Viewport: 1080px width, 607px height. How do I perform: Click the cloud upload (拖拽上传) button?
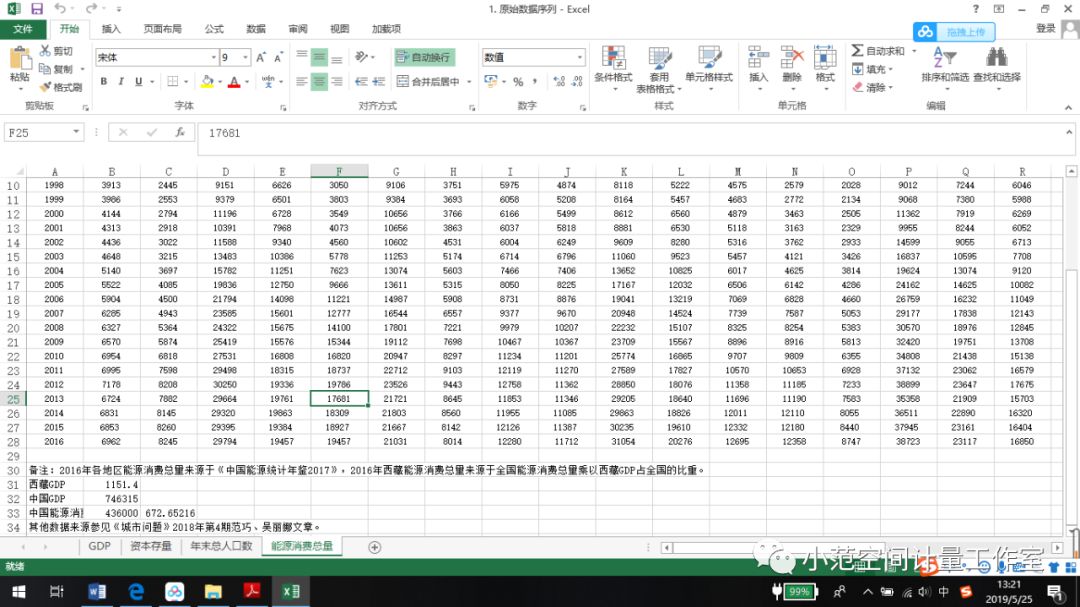click(954, 32)
